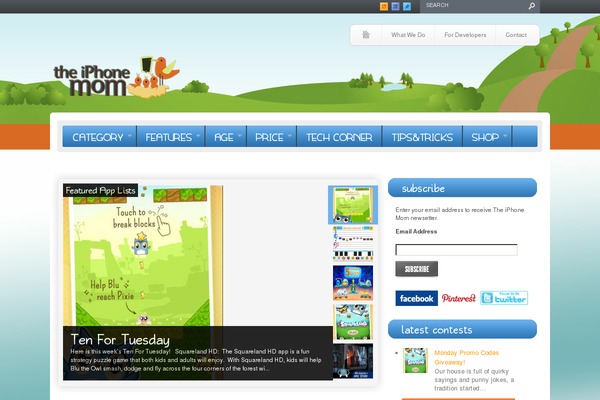Click the search magnifier icon

point(532,6)
